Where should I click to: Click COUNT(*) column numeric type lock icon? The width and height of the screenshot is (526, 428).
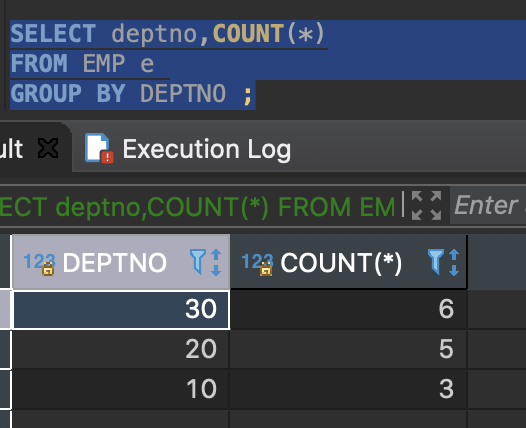pyautogui.click(x=258, y=264)
